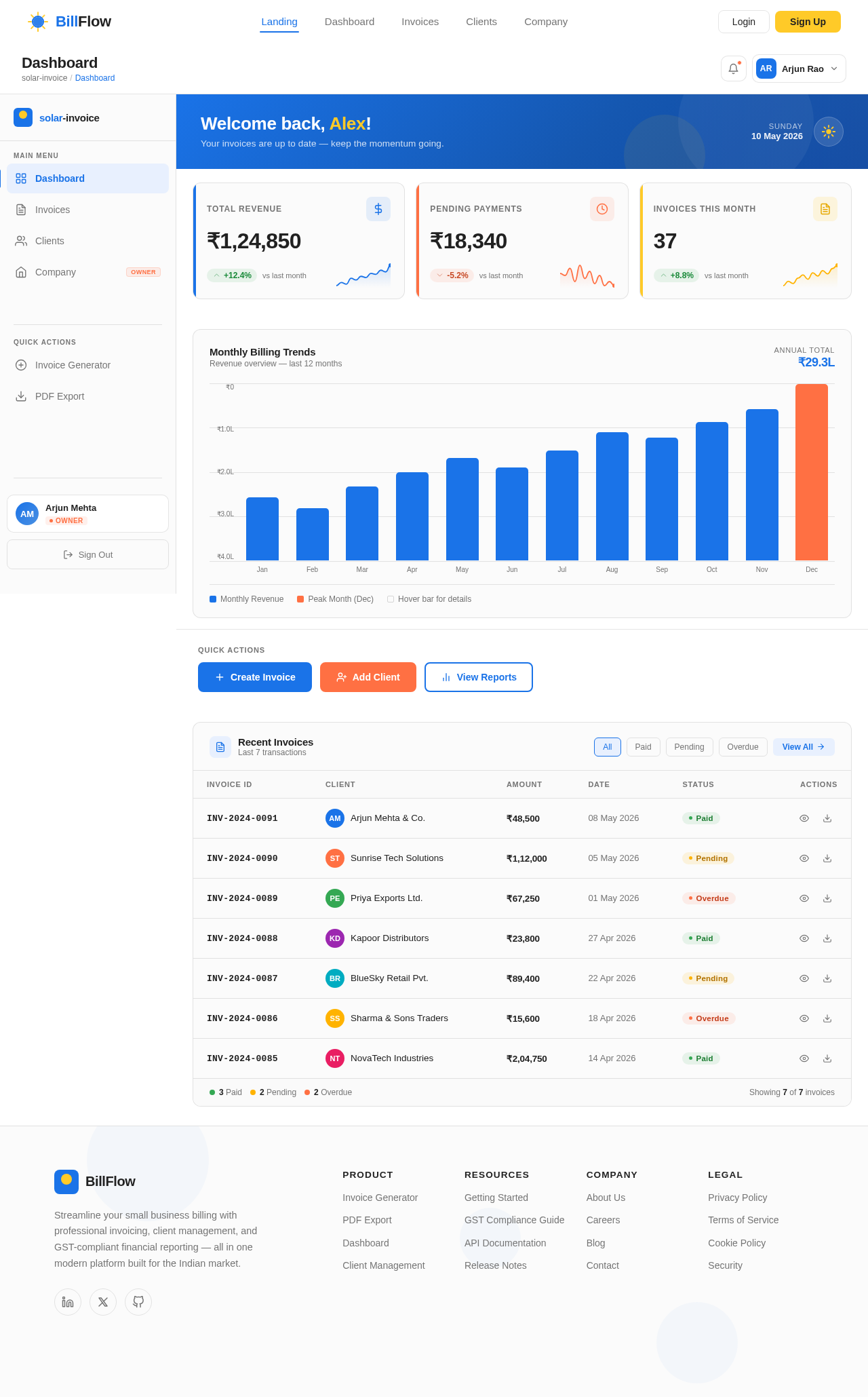Screen dimensions: 868x1397
Task: Click the Add Client button
Action: click(x=368, y=677)
